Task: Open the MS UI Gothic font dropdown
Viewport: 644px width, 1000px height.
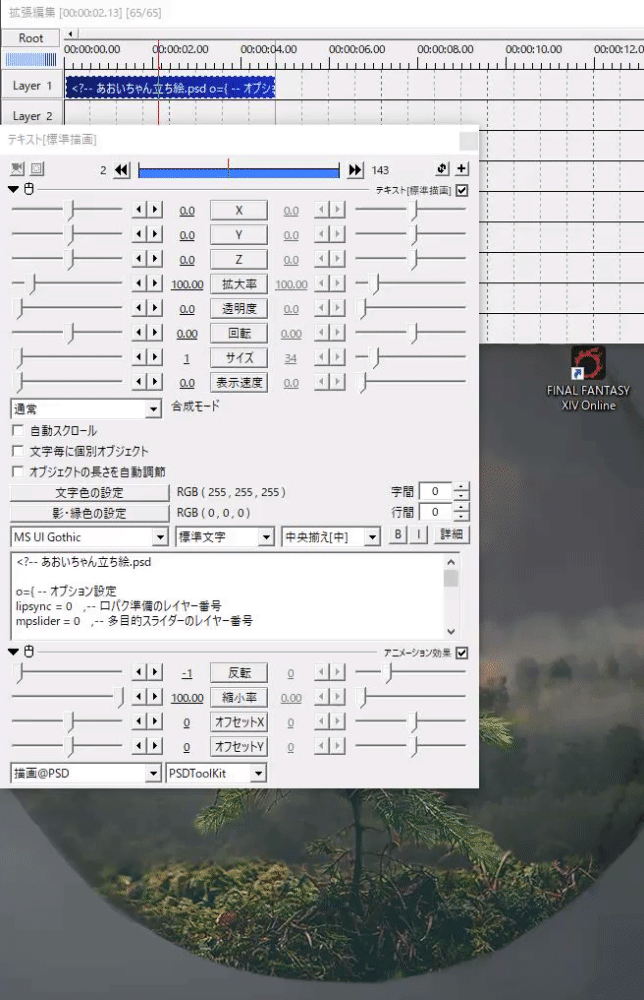Action: pos(89,537)
